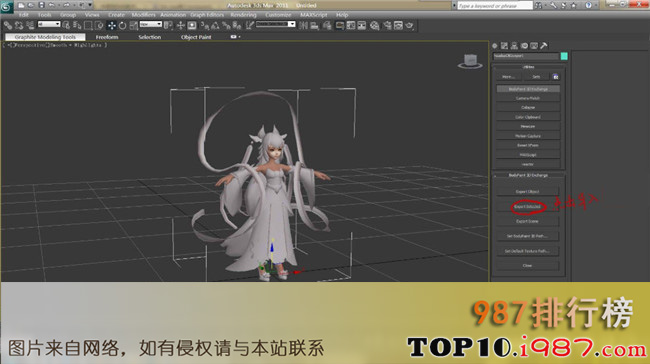Open the Selection Filter dropdown

click(49, 24)
